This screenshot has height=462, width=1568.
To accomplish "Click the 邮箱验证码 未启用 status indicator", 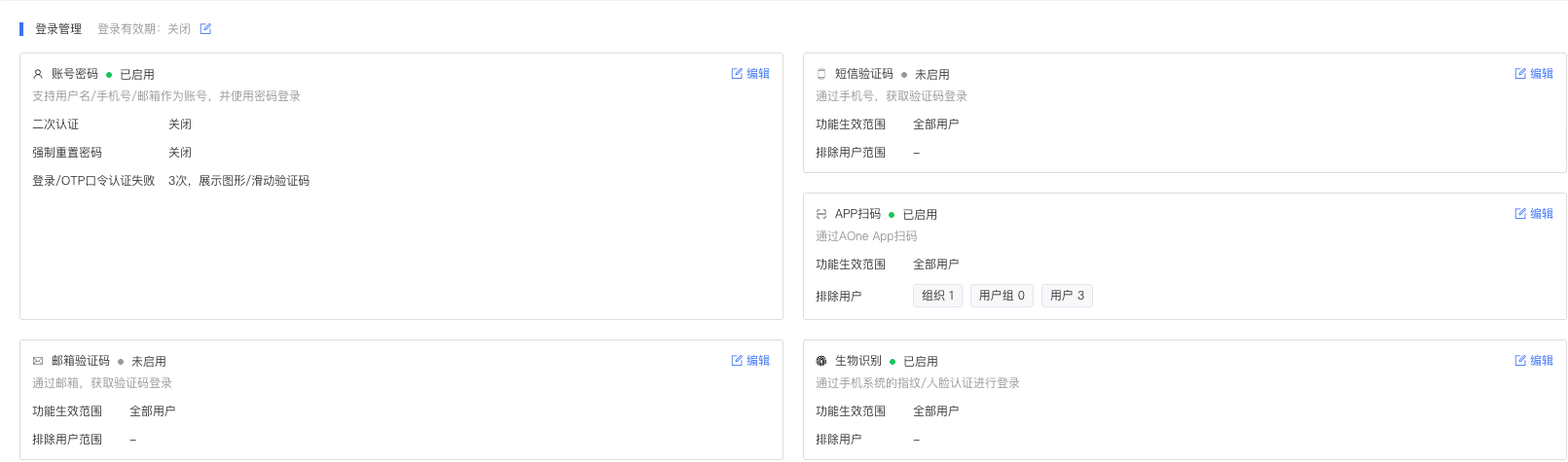I will (x=143, y=362).
